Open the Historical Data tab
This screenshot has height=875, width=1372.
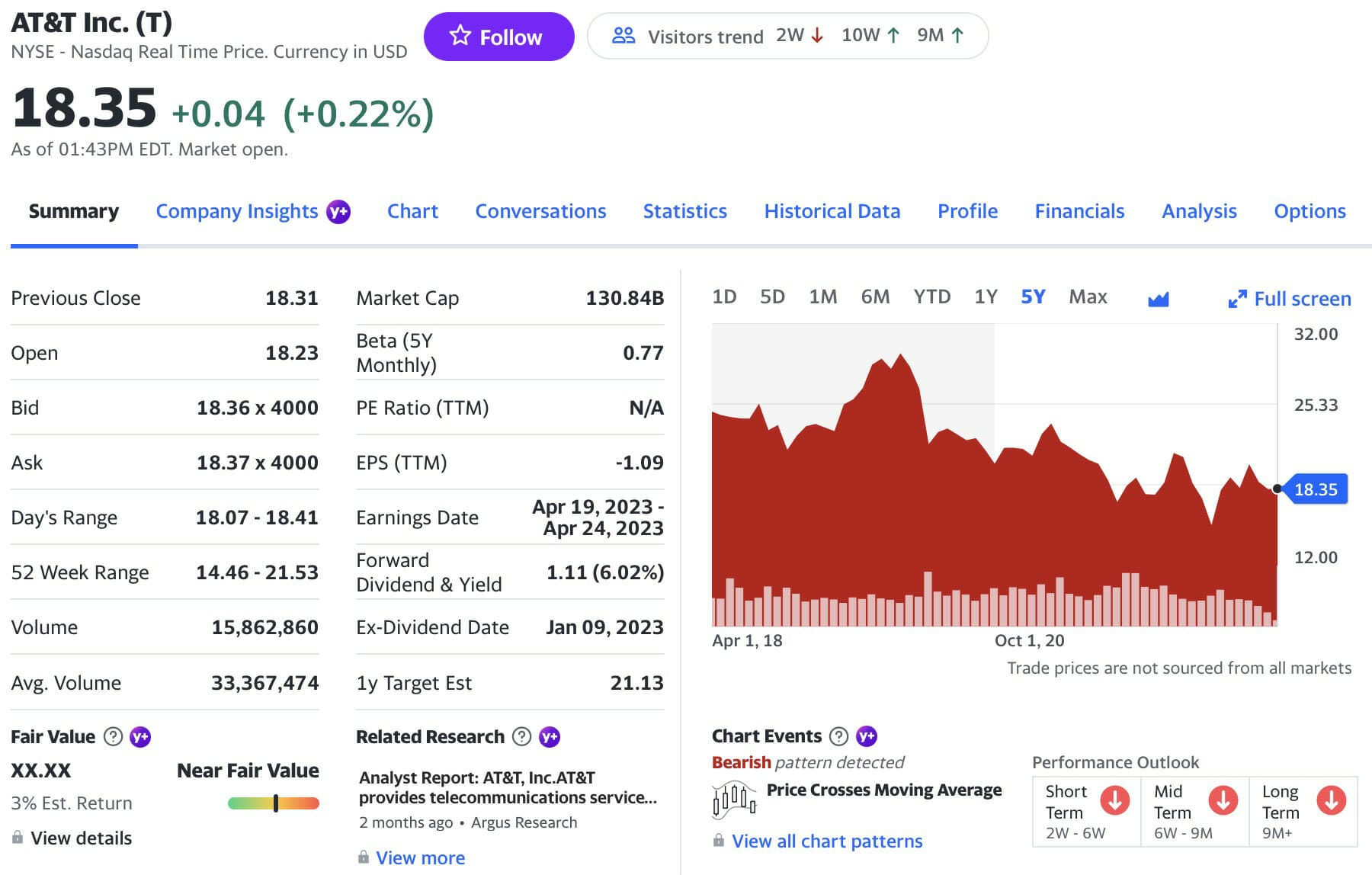pyautogui.click(x=832, y=211)
